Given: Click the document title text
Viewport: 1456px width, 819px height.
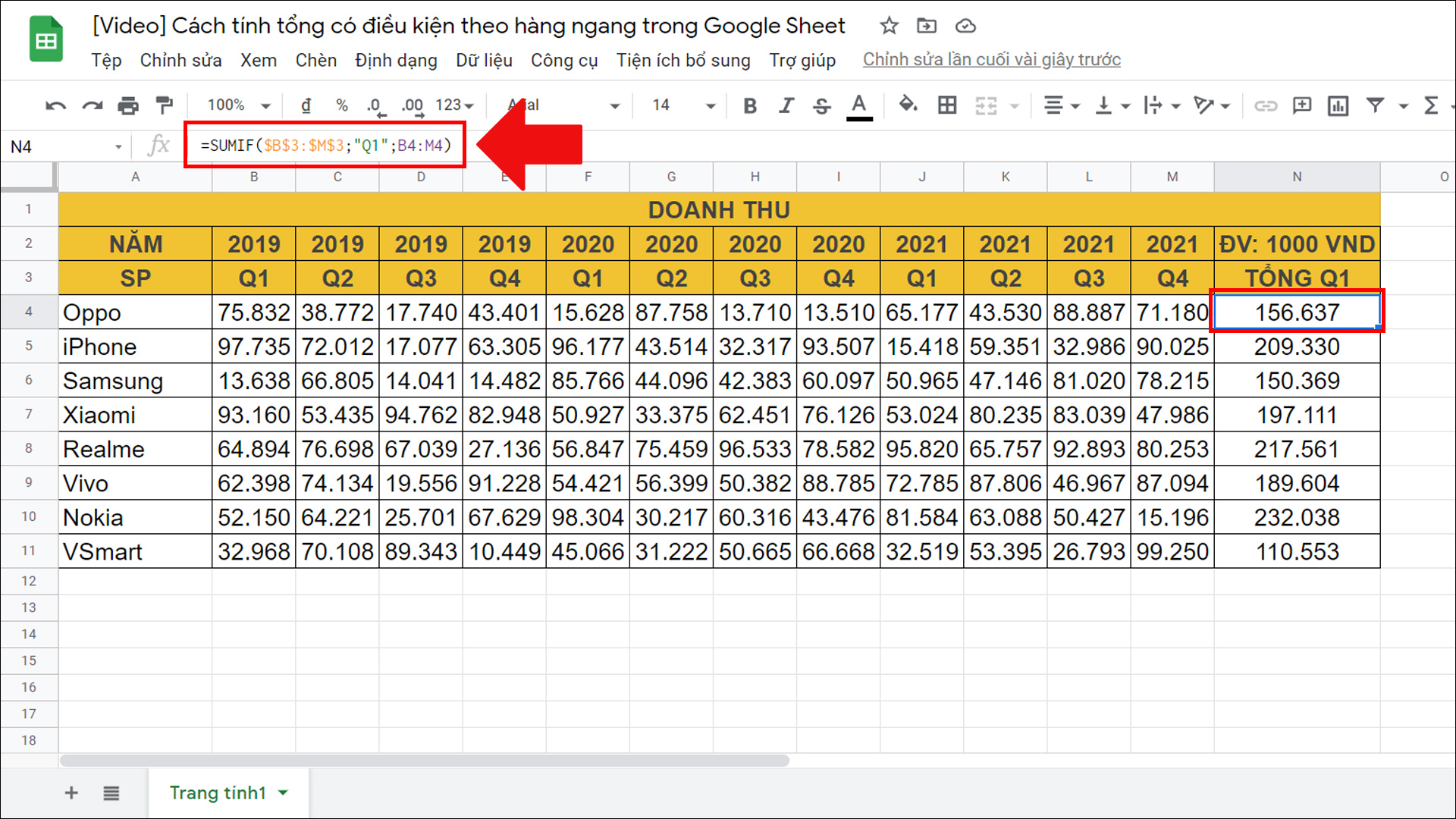Looking at the screenshot, I should click(469, 26).
